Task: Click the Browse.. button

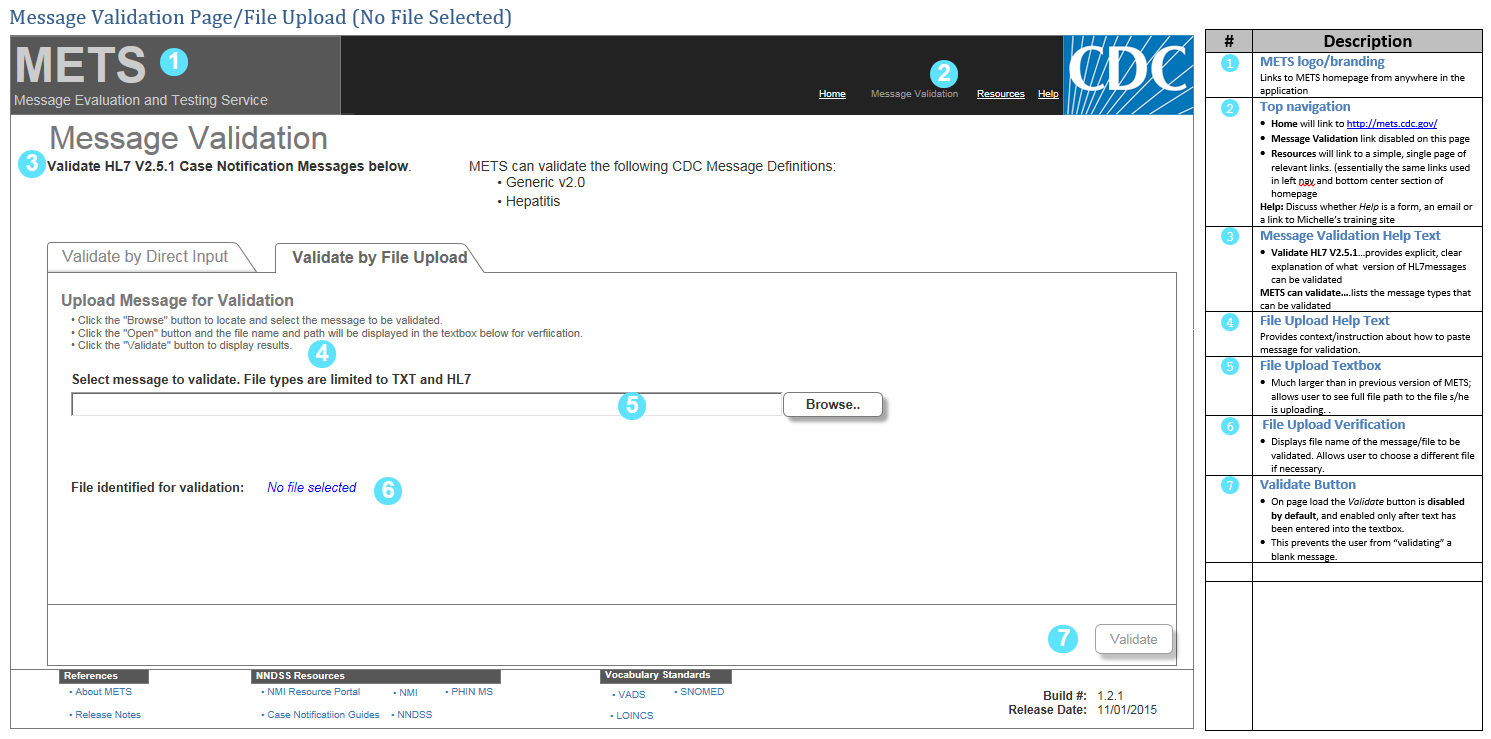Action: (x=833, y=405)
